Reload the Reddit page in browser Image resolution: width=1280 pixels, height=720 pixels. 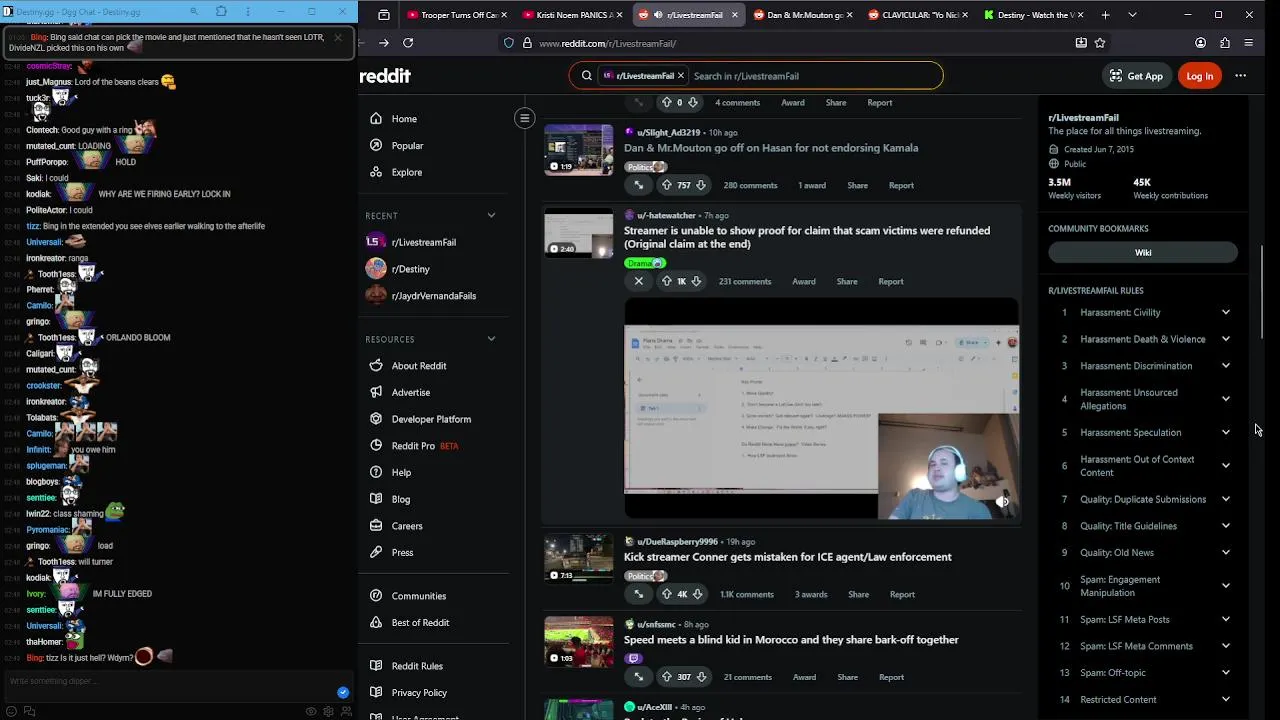408,43
